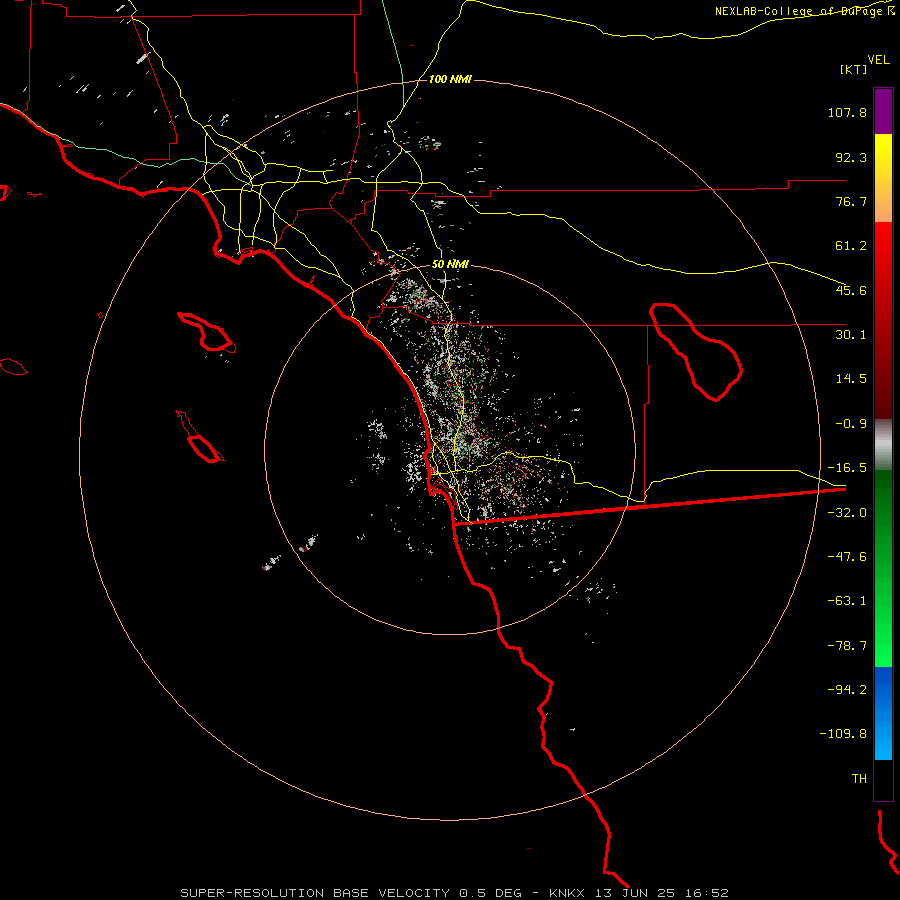Click the Super-Resolution Base Velocity caption at bottom
Screen dimensions: 900x900
point(454,893)
